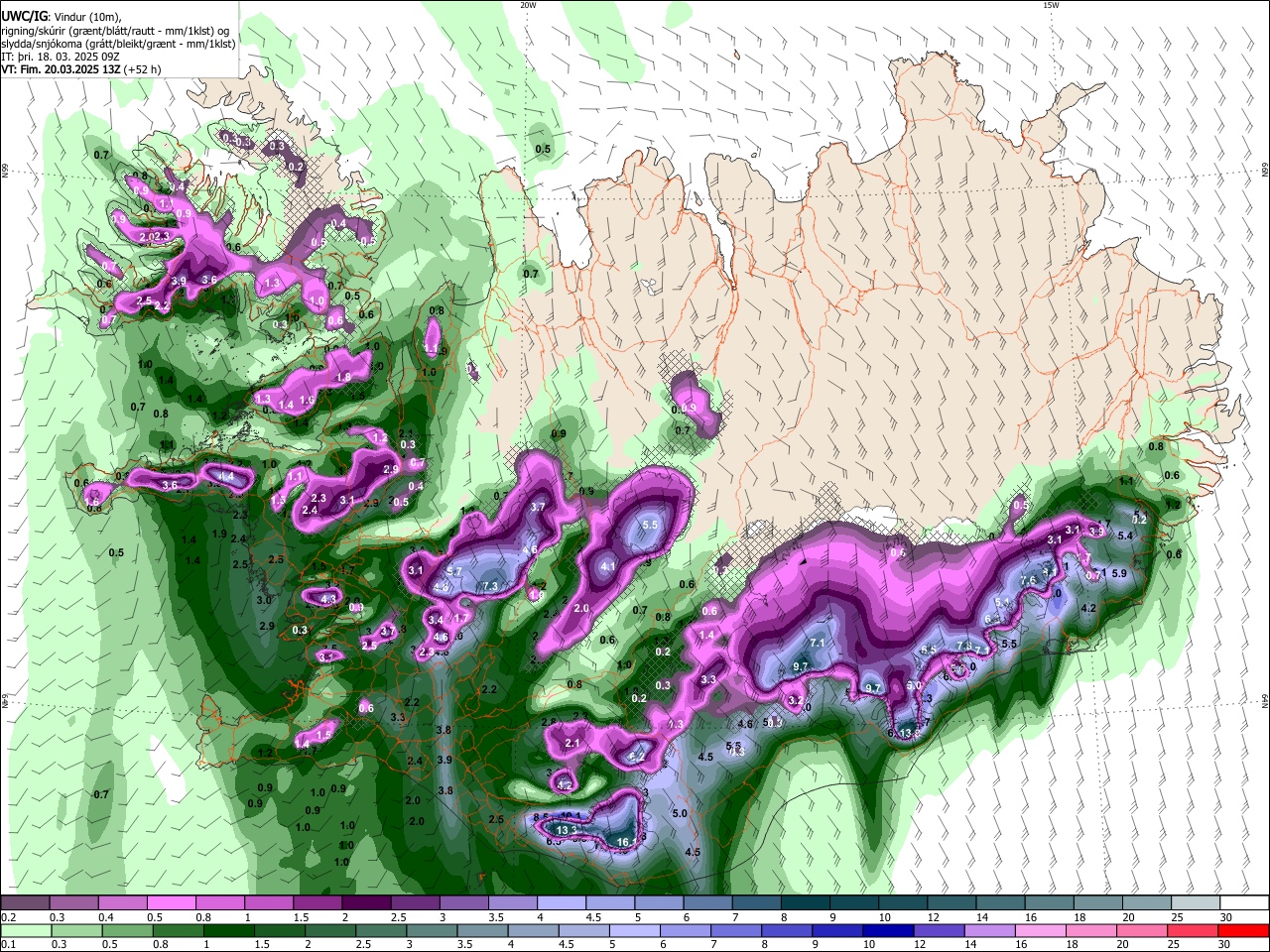Pick the grey-teal 14 swatch in upper row
Screen dimensions: 1270x952
(x=1000, y=902)
